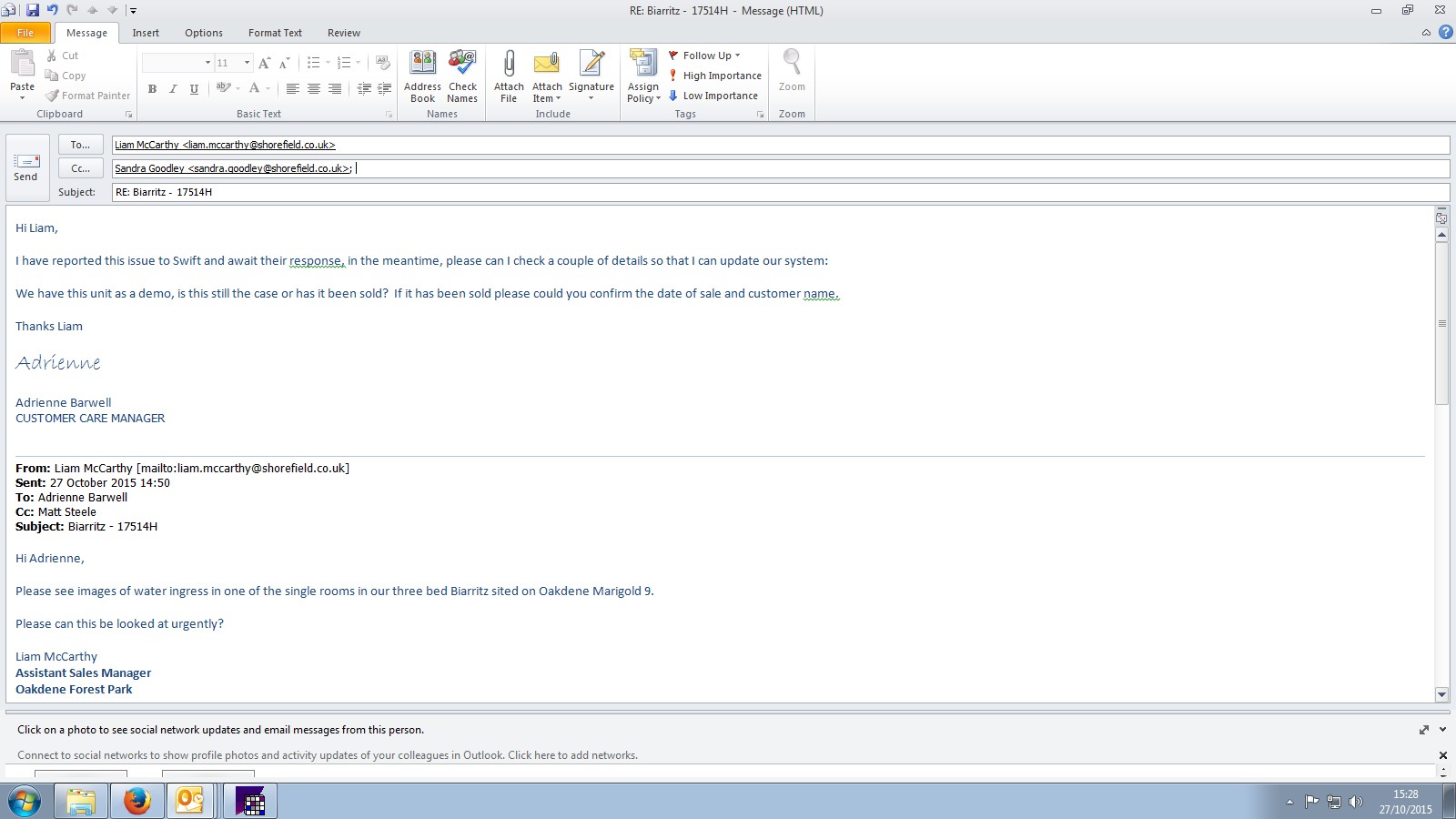Click the To... recipients button
The height and width of the screenshot is (819, 1456).
(x=80, y=145)
